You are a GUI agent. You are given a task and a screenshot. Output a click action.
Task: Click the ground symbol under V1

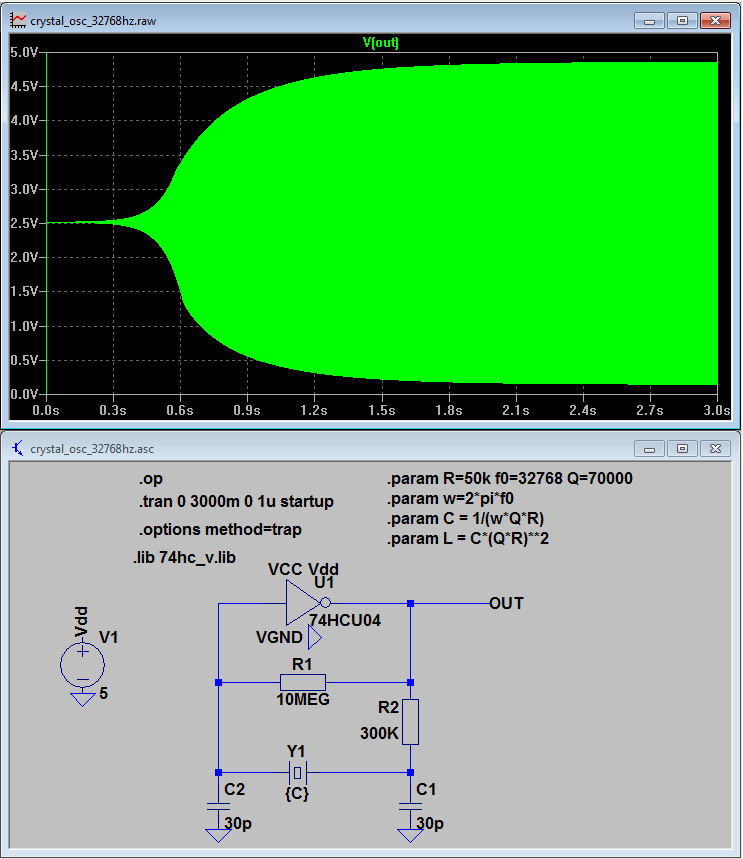coord(82,700)
